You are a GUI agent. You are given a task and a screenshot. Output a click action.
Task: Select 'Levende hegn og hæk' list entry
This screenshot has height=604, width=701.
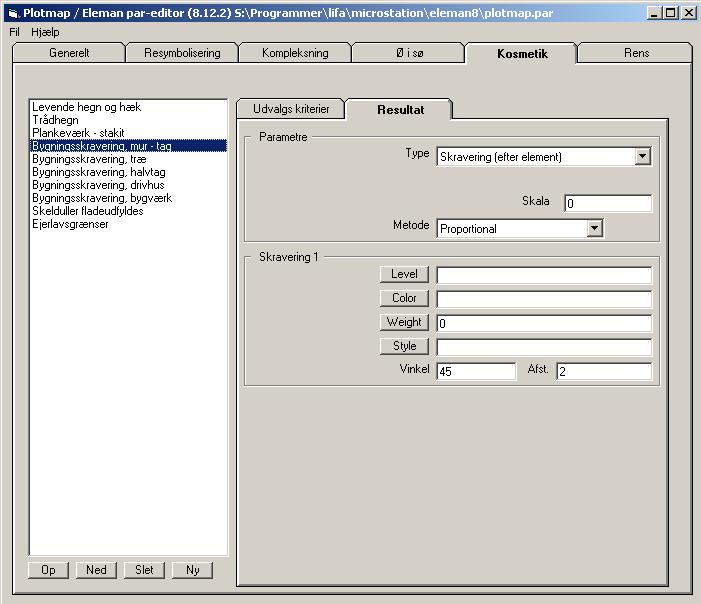pos(128,107)
